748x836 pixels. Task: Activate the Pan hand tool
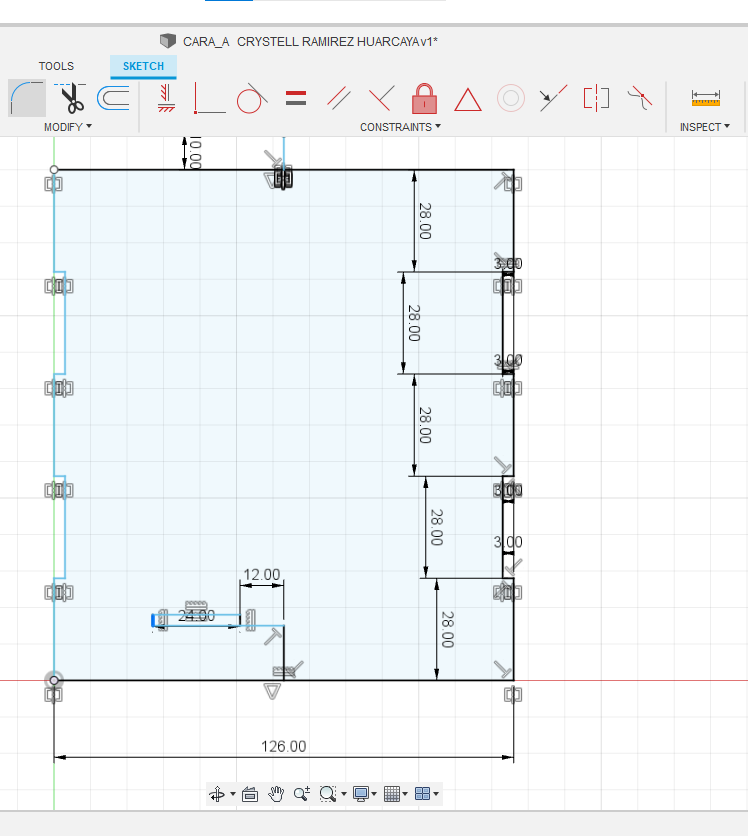pyautogui.click(x=276, y=794)
